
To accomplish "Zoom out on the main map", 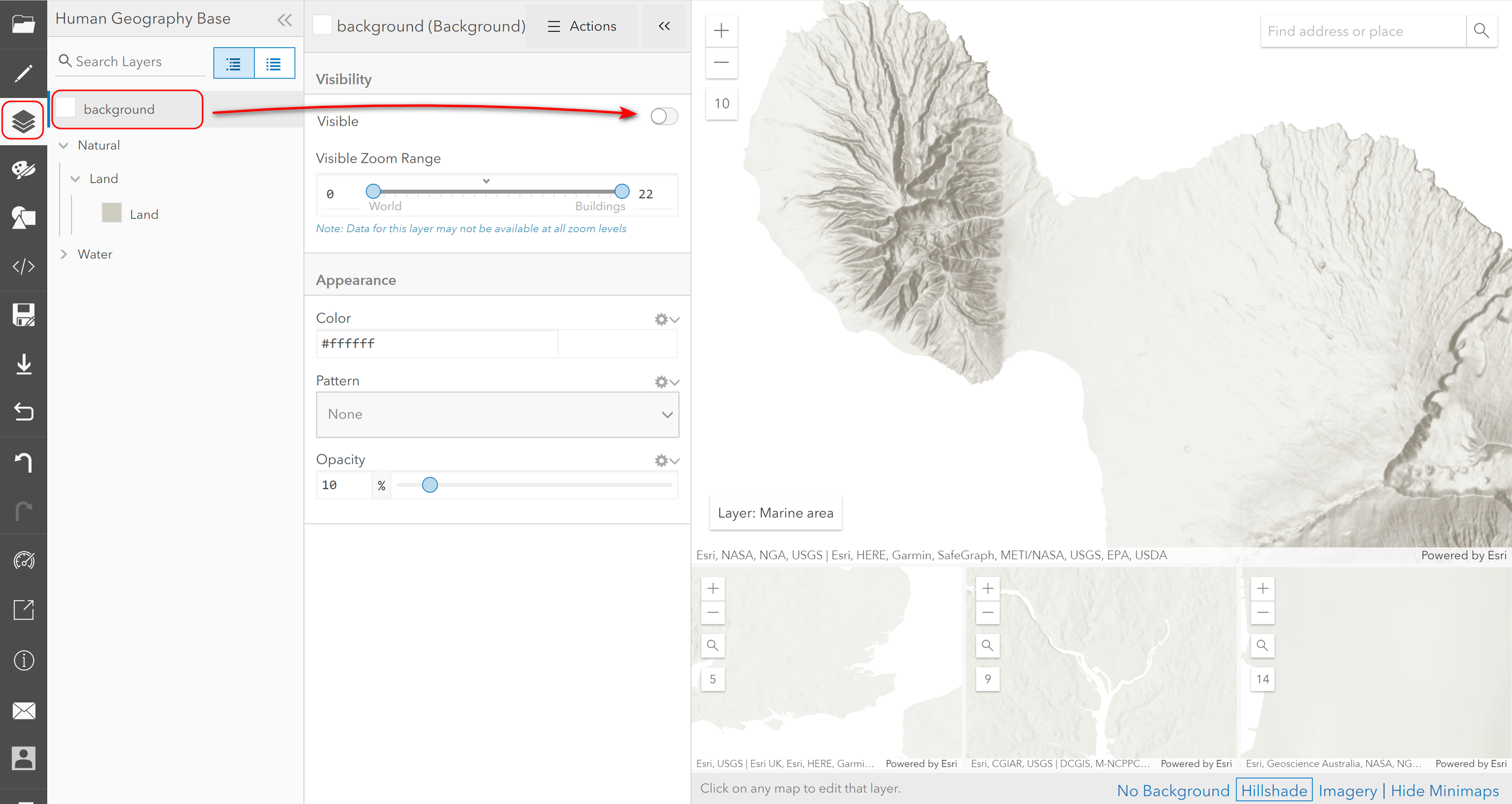I will coord(722,62).
